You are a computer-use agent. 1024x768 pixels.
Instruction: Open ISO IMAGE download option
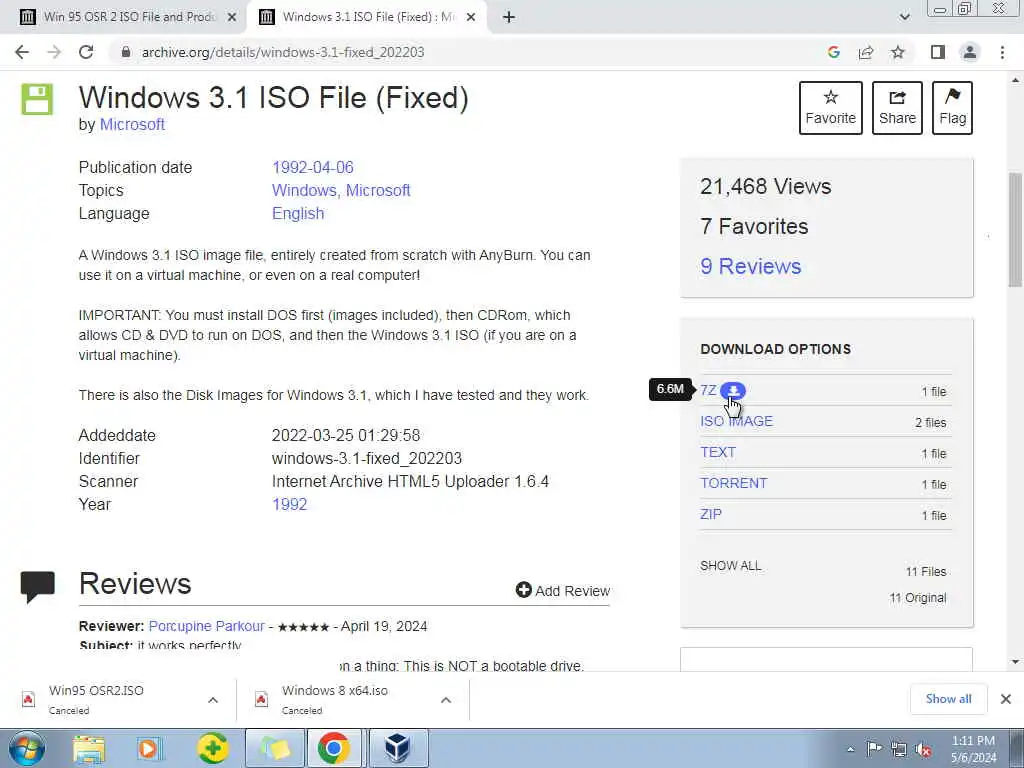[736, 421]
